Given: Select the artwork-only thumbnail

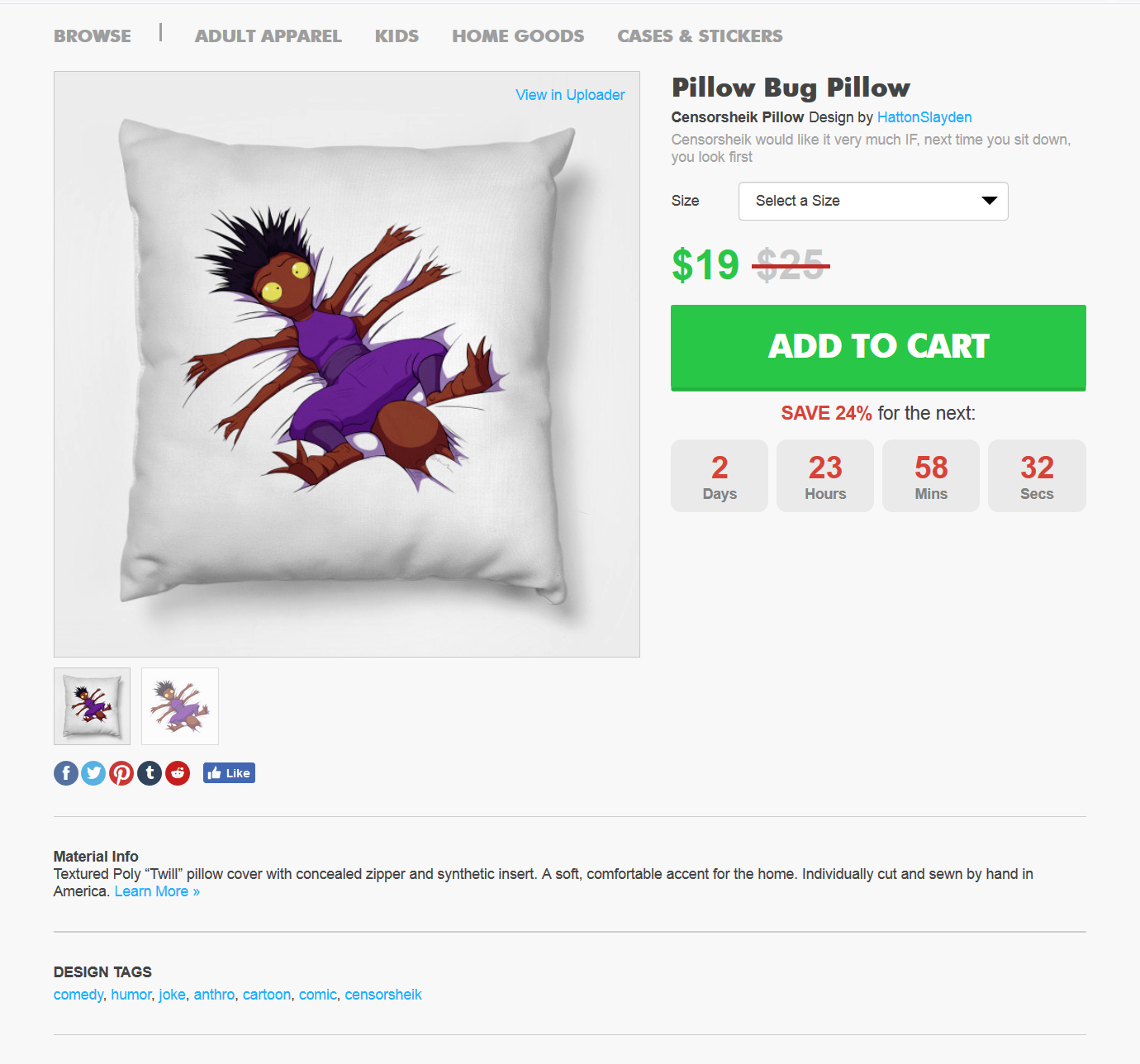Looking at the screenshot, I should [x=180, y=706].
